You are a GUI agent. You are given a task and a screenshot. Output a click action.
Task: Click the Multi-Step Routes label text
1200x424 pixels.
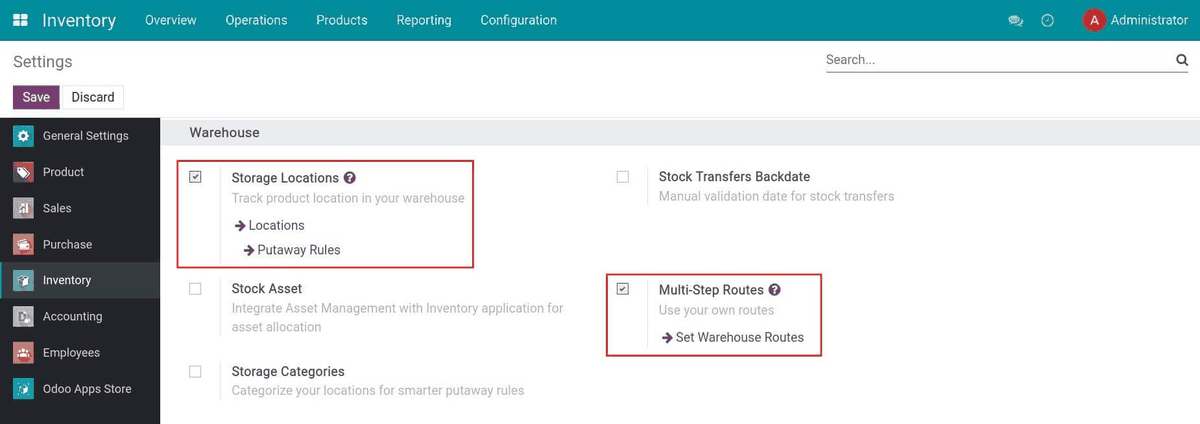711,290
